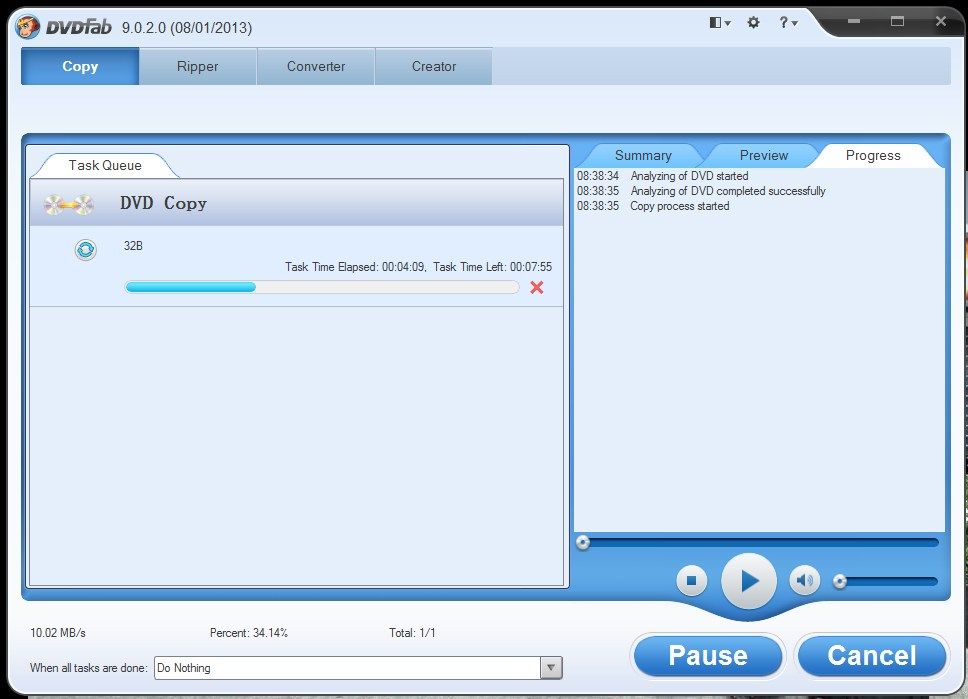
Task: Open the Summary tab
Action: pos(643,156)
